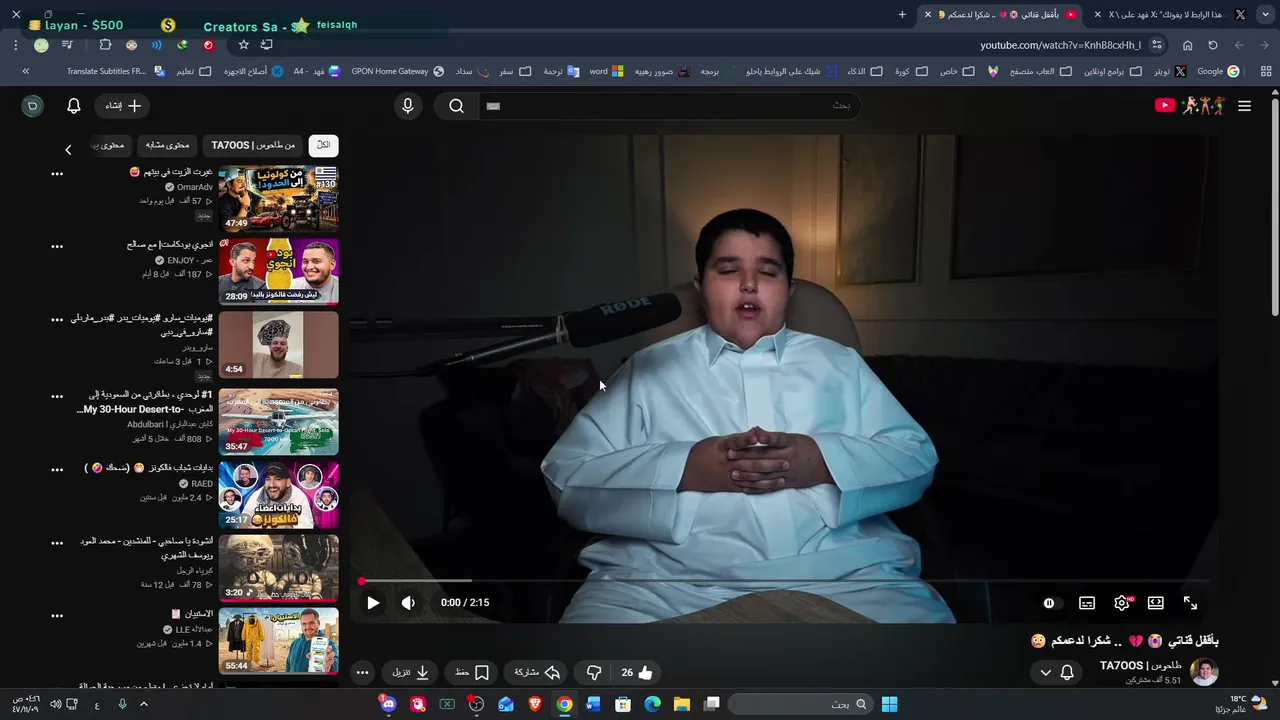1280x720 pixels.
Task: Open options for the 55:44 video
Action: (x=57, y=615)
